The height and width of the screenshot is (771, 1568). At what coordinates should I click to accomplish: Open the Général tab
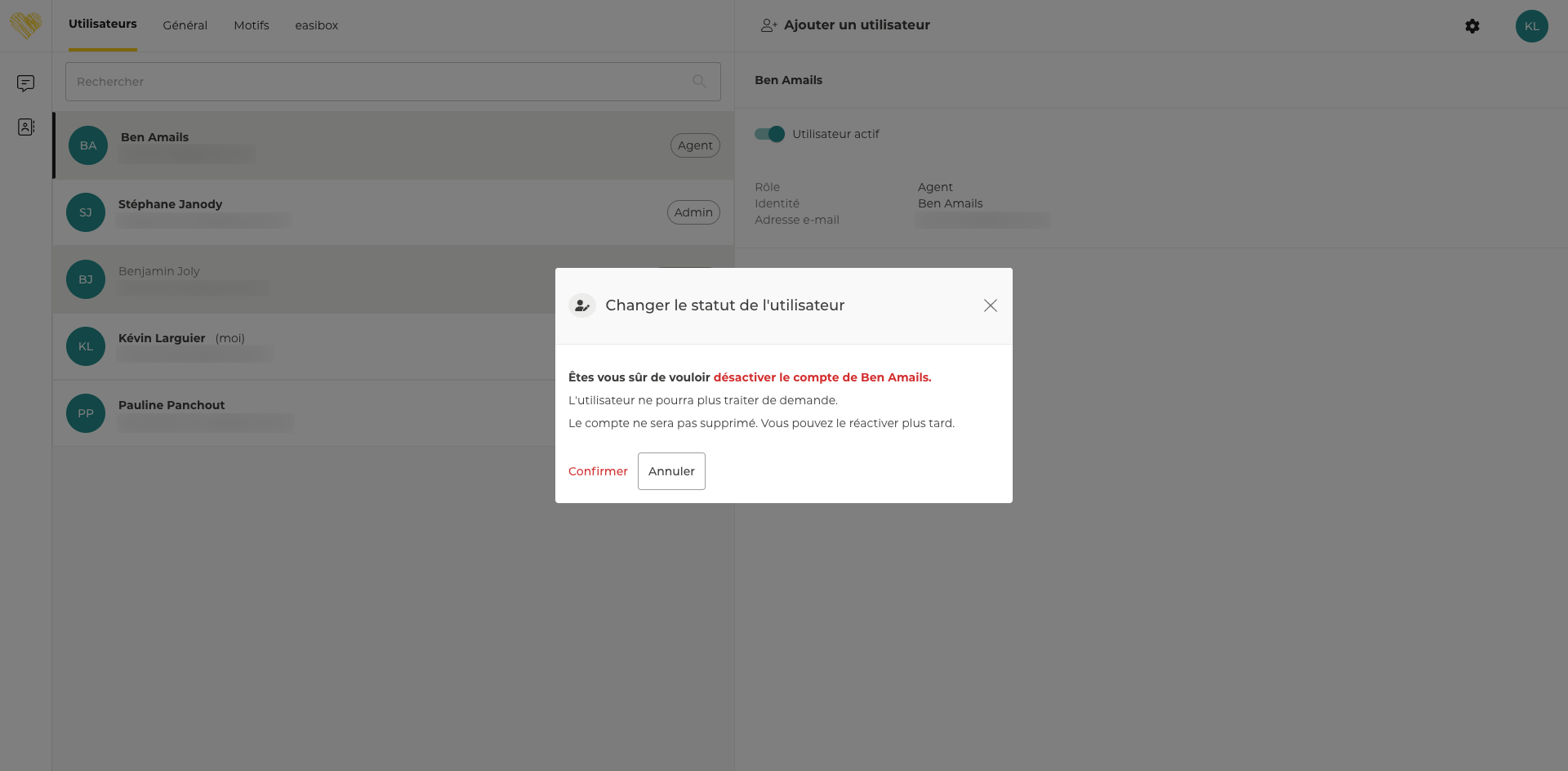[x=185, y=25]
